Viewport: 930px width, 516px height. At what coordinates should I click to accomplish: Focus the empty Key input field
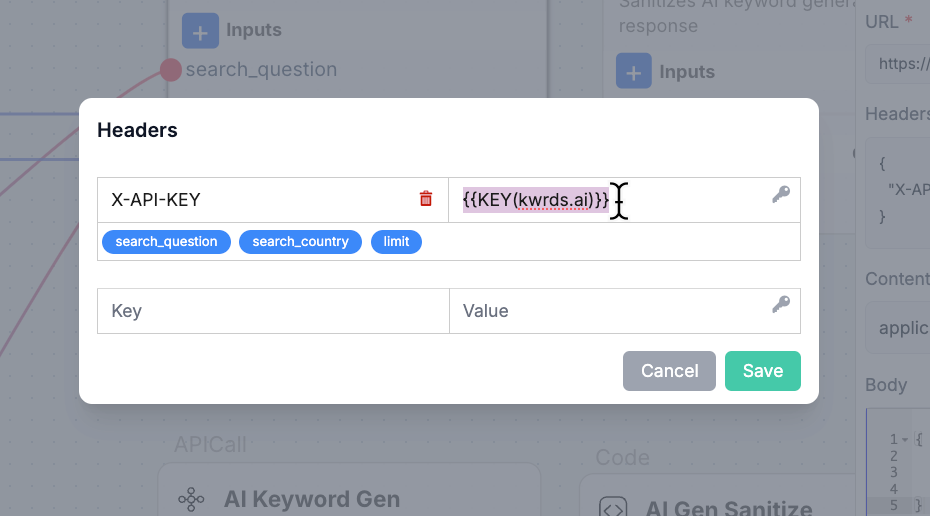273,311
